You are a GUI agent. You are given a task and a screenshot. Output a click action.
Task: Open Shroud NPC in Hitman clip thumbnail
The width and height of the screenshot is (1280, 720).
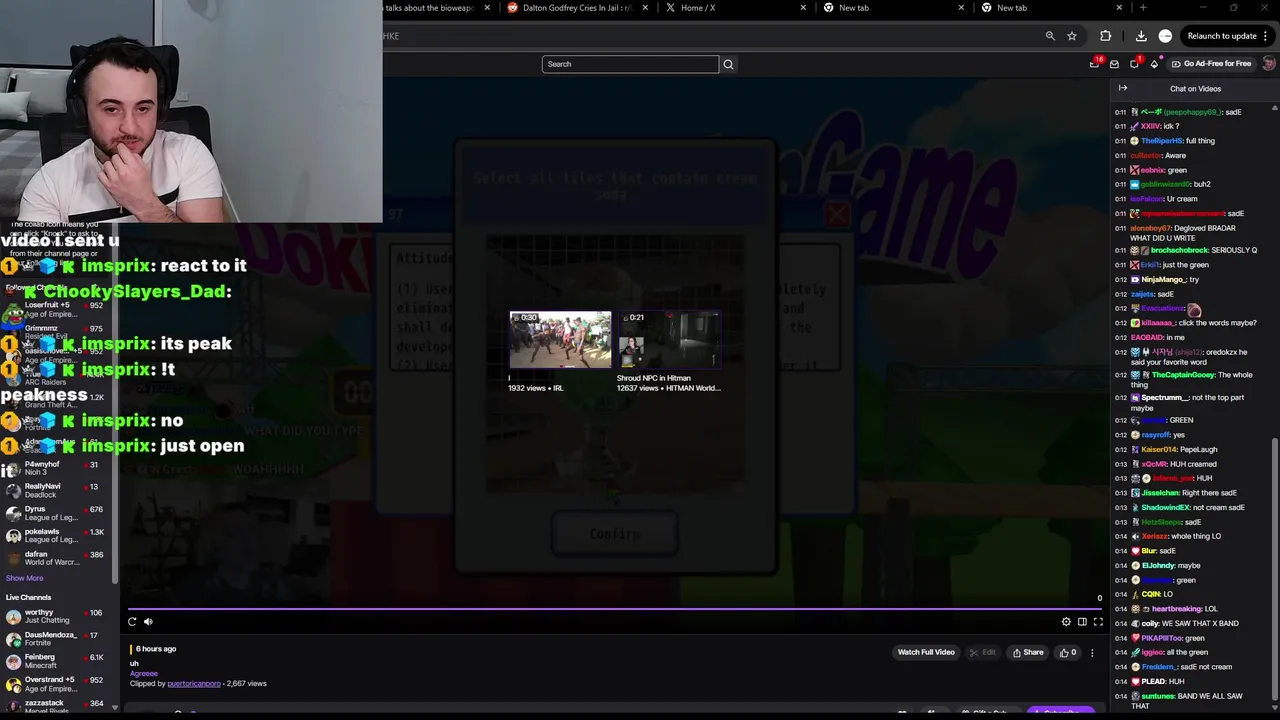tap(668, 340)
